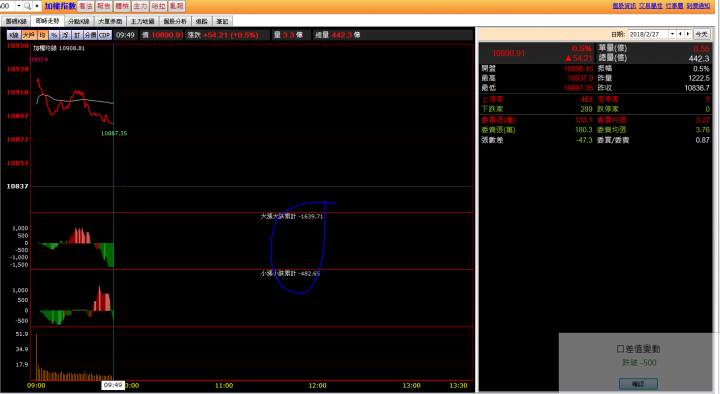Switch to the 筆記 tab
Screen dimensions: 720x394
coord(222,21)
